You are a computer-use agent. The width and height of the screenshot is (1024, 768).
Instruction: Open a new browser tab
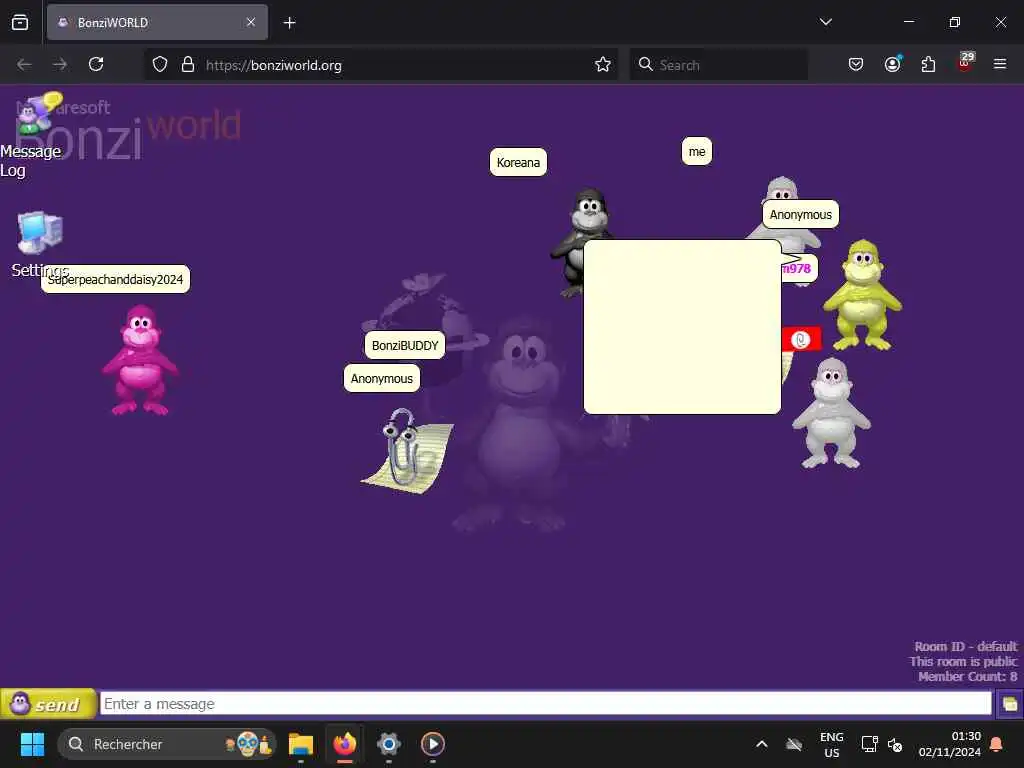pyautogui.click(x=290, y=23)
